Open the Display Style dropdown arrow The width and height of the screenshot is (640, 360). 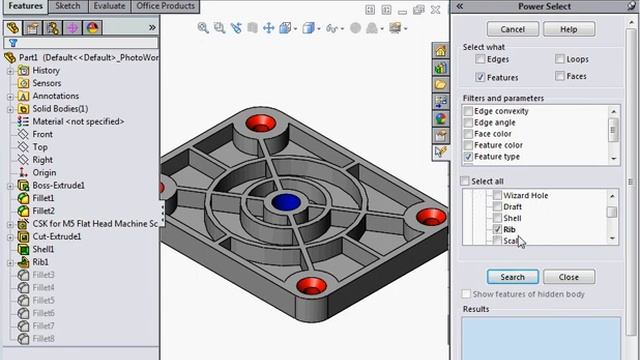tap(318, 29)
